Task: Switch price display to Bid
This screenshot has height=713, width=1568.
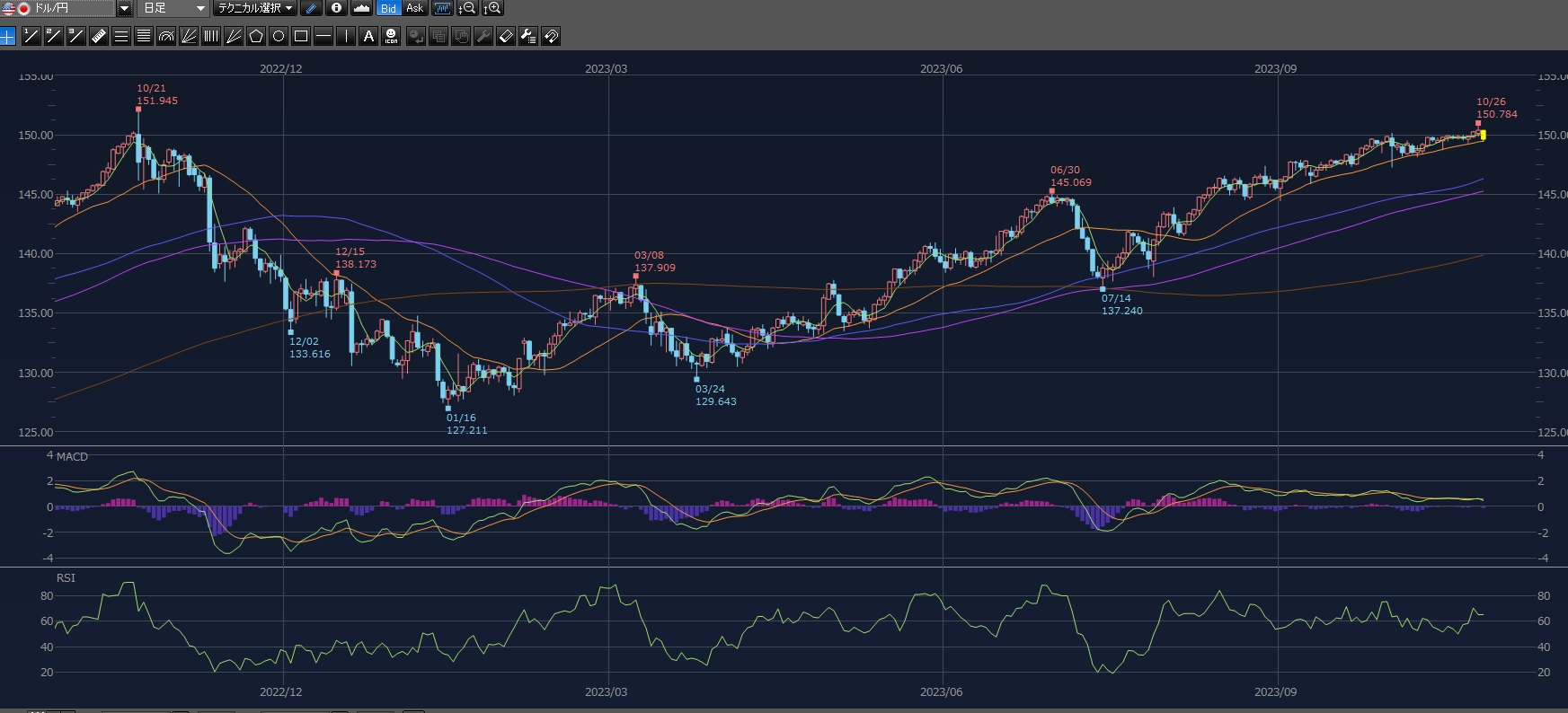Action: [388, 8]
